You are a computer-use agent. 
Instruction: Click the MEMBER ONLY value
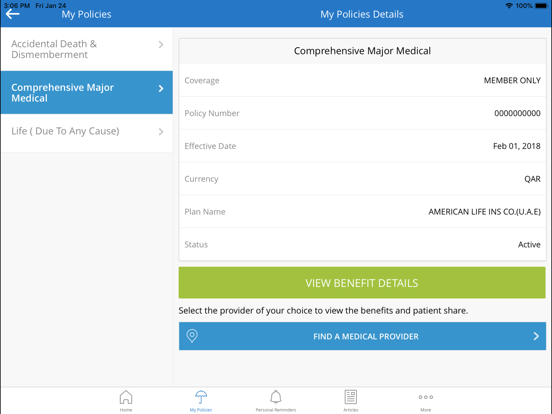pos(512,81)
